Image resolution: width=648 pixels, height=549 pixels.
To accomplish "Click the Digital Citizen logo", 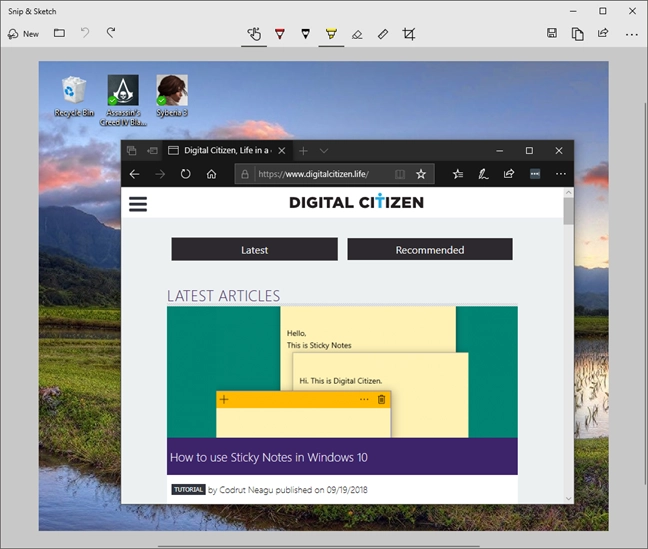I will click(356, 202).
